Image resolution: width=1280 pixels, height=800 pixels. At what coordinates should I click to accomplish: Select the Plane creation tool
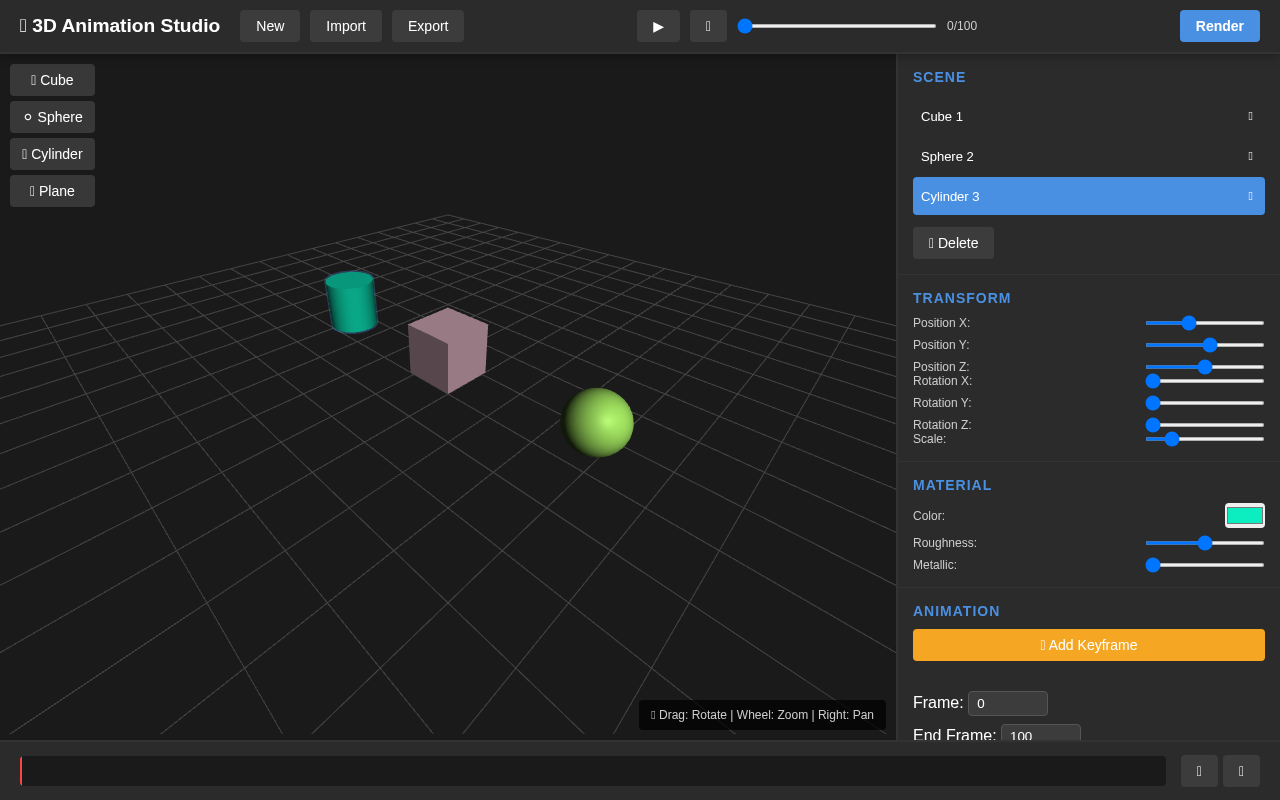pyautogui.click(x=51, y=191)
